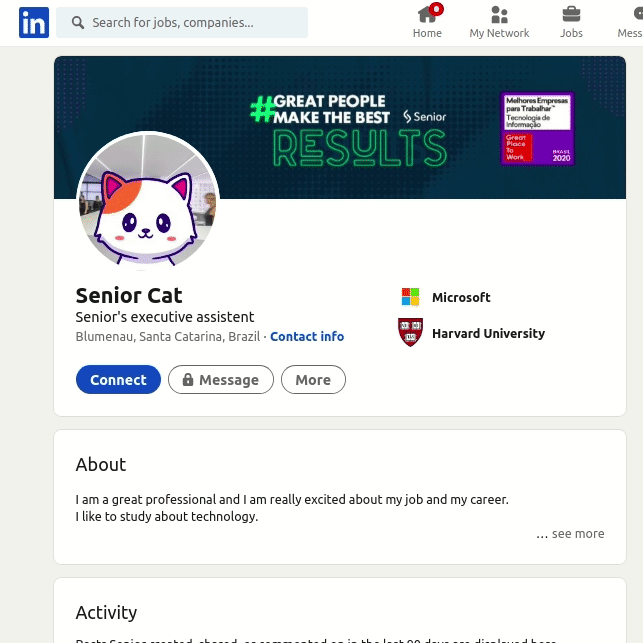View the Senior Cat profile photo
The width and height of the screenshot is (643, 643).
point(148,202)
